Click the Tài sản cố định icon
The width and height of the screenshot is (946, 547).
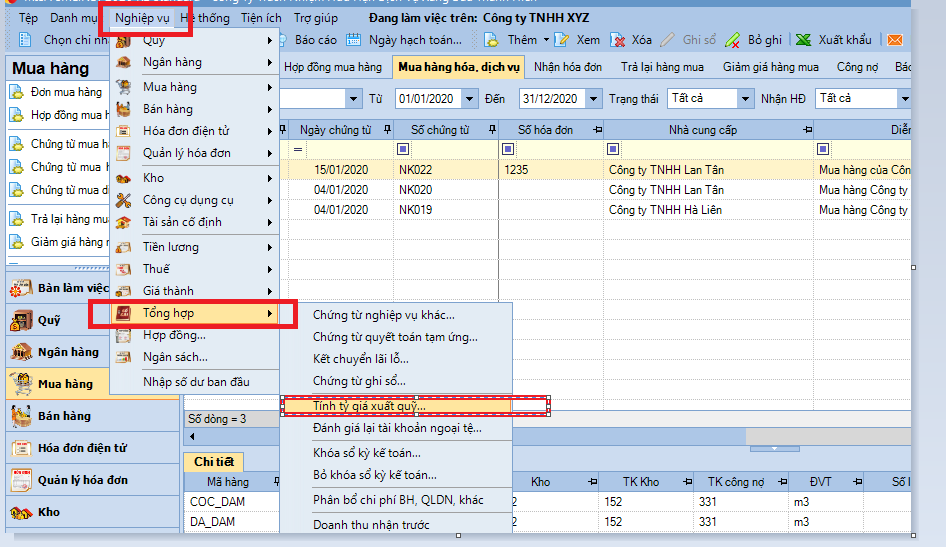click(124, 223)
